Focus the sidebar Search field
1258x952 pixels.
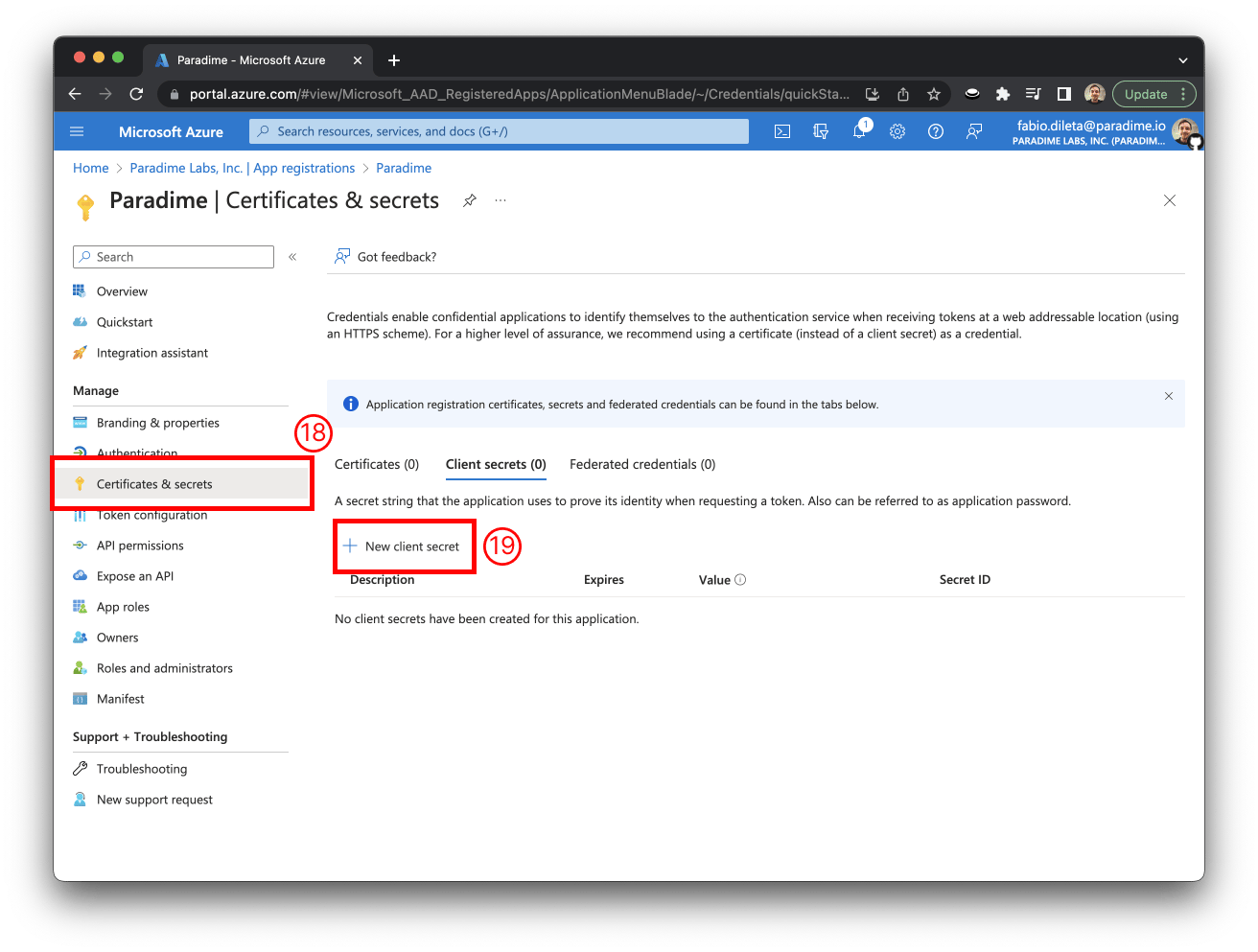click(174, 257)
